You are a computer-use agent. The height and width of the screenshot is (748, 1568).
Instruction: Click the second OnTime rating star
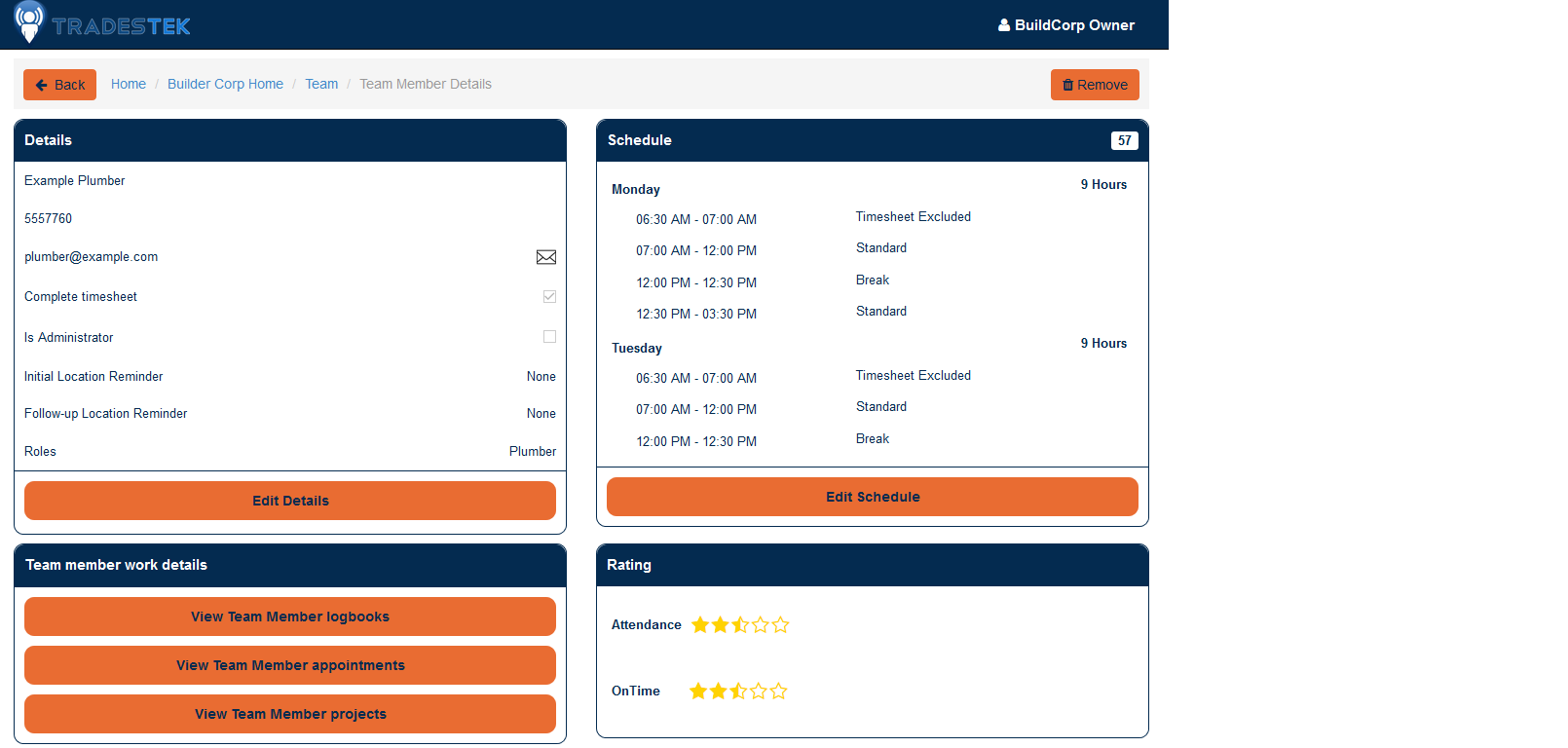(x=719, y=692)
